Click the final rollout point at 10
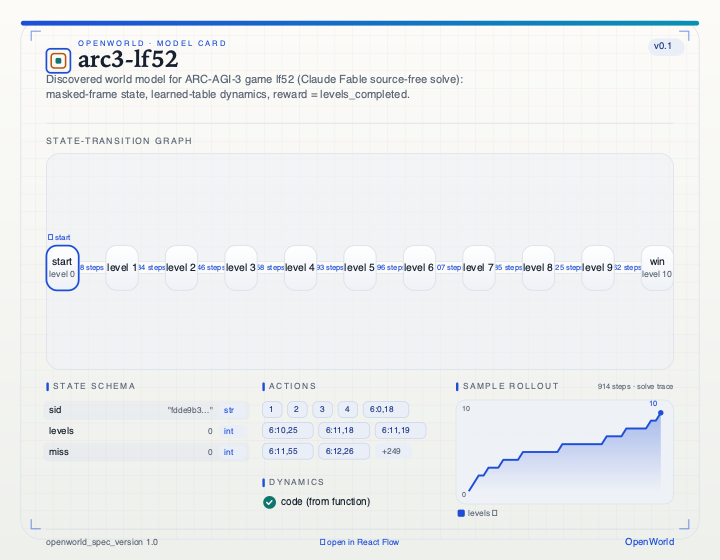This screenshot has width=720, height=560. pos(661,413)
